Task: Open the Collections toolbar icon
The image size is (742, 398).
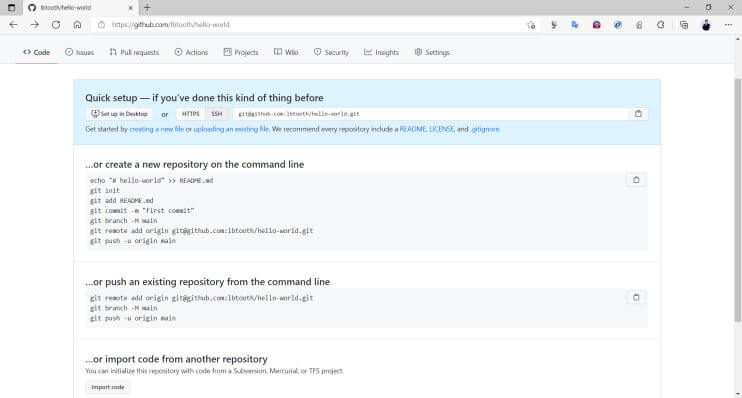Action: point(684,25)
